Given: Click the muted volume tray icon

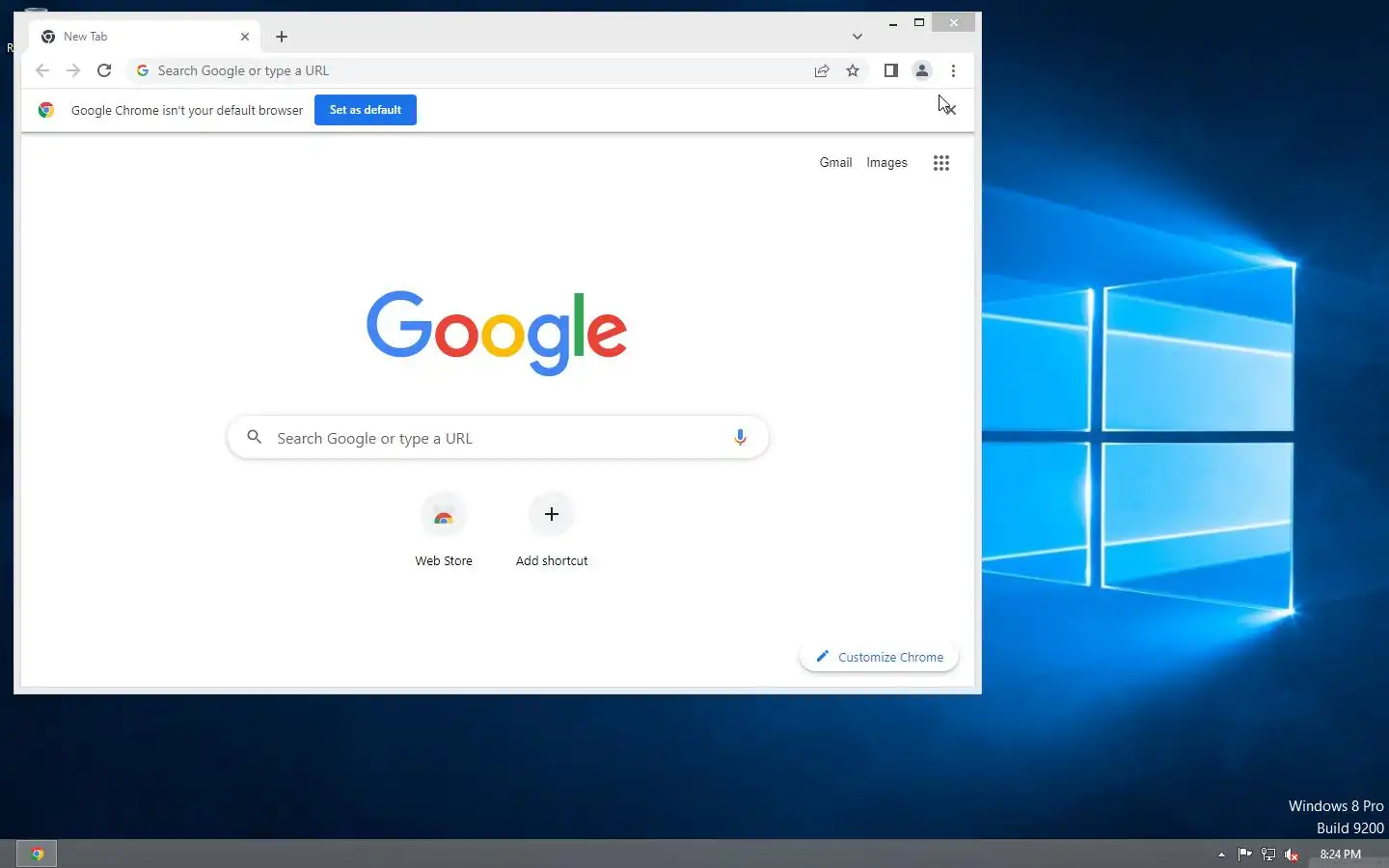Looking at the screenshot, I should 1293,854.
